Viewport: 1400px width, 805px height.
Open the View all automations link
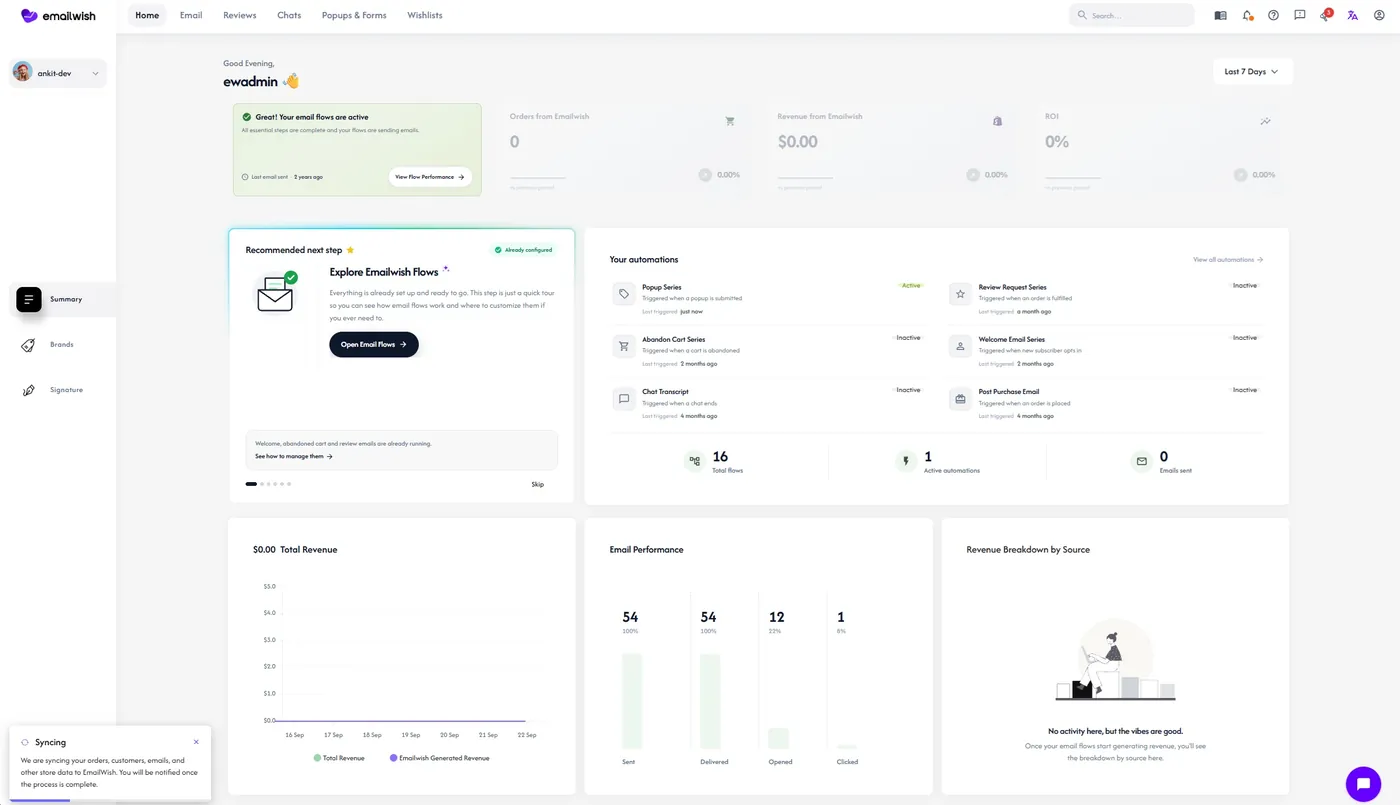click(1228, 260)
